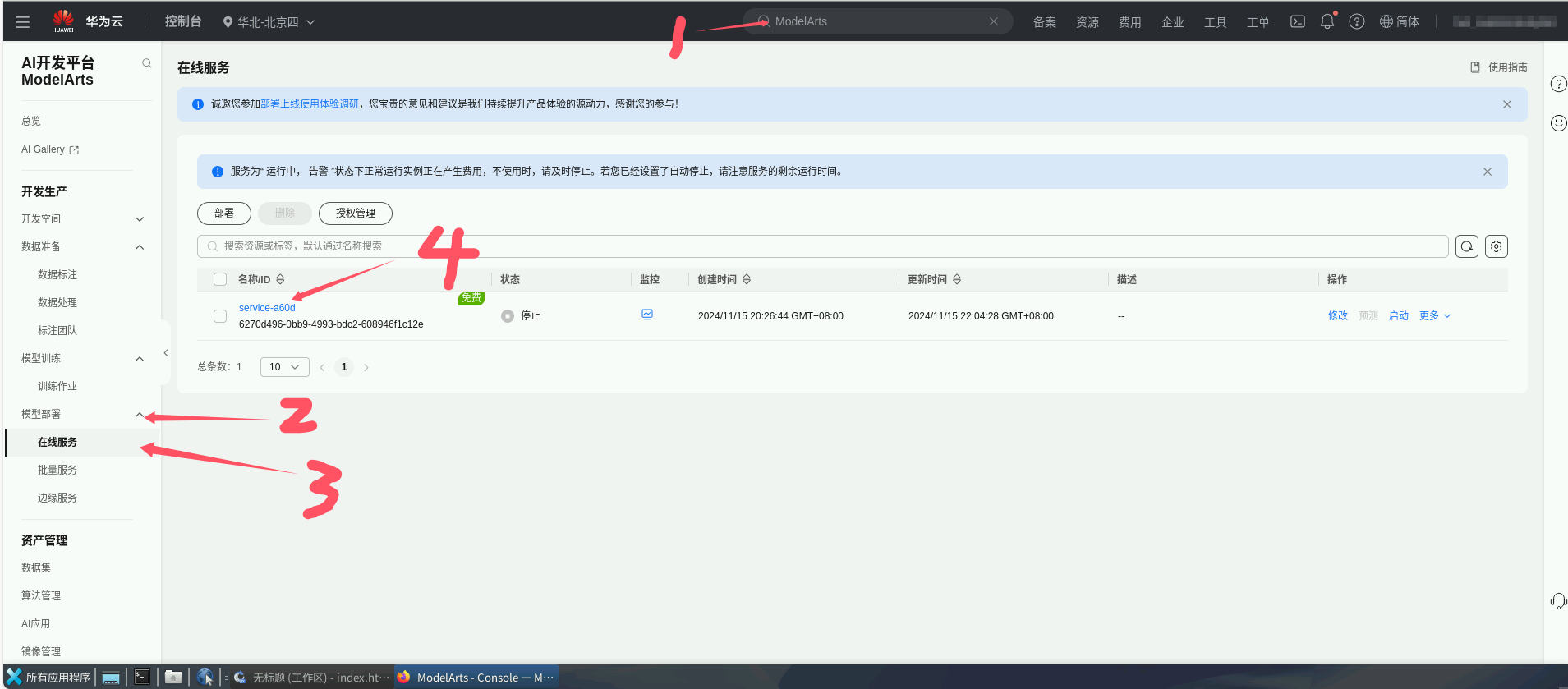Open the 资源 top menu
The image size is (1568, 689).
click(x=1087, y=22)
